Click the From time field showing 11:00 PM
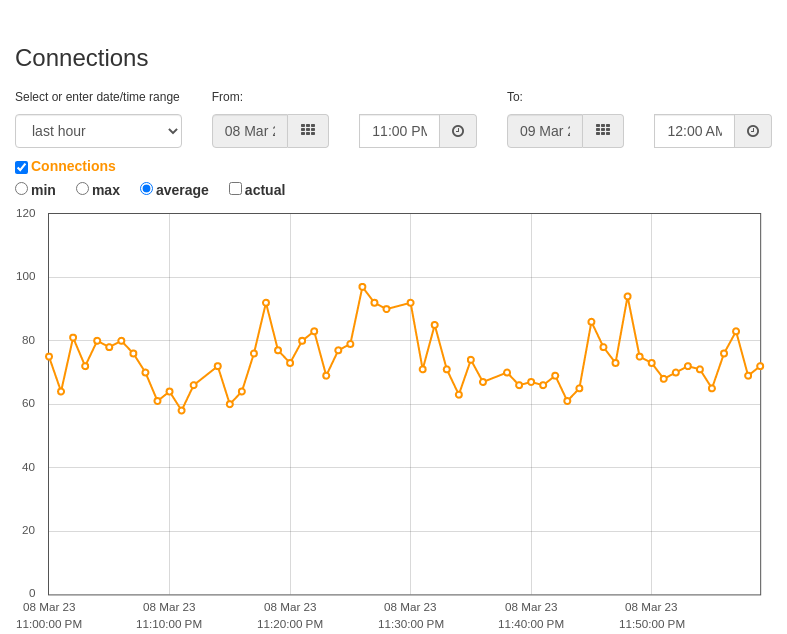 pos(400,131)
